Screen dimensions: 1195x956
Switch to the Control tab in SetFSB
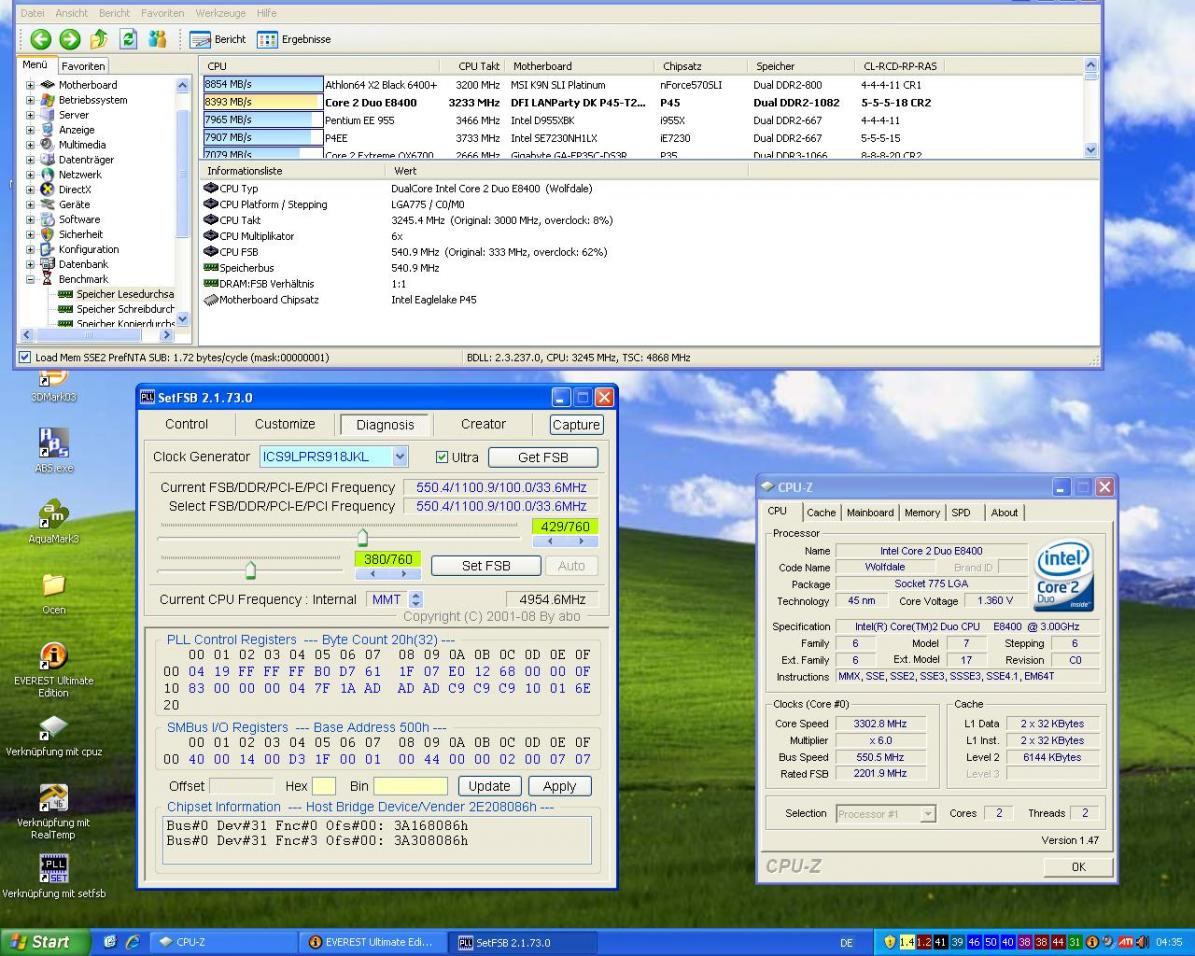(186, 424)
